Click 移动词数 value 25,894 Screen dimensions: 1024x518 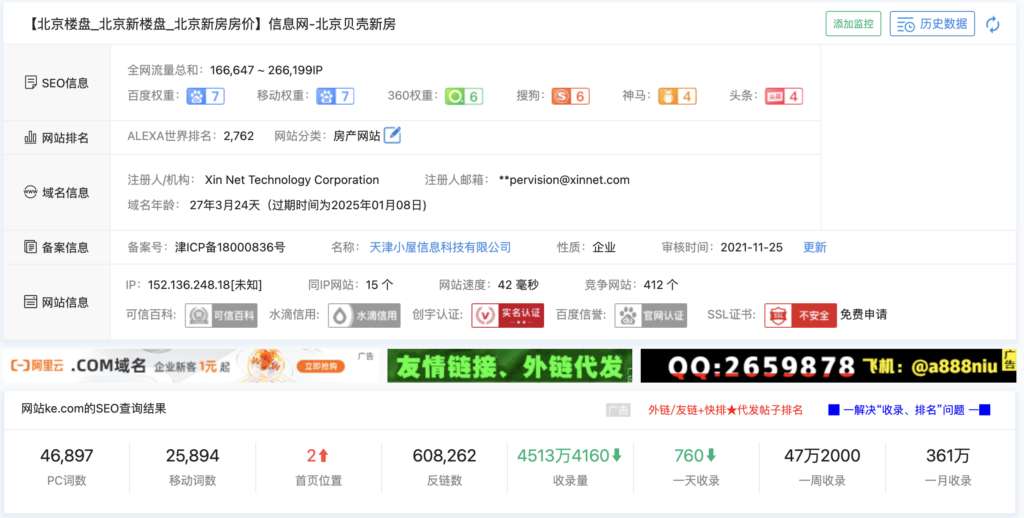193,455
